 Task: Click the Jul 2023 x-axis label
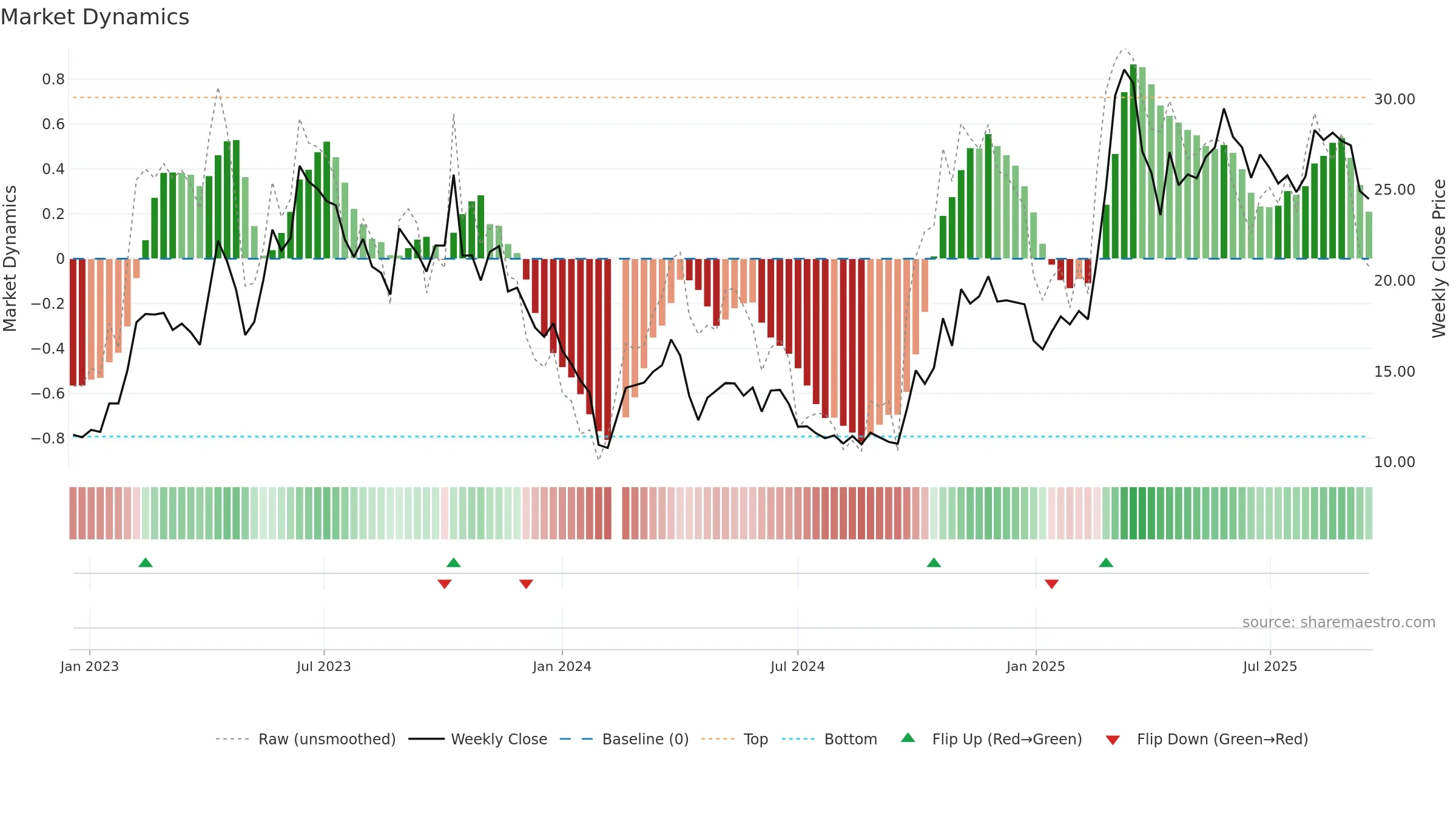coord(324,666)
